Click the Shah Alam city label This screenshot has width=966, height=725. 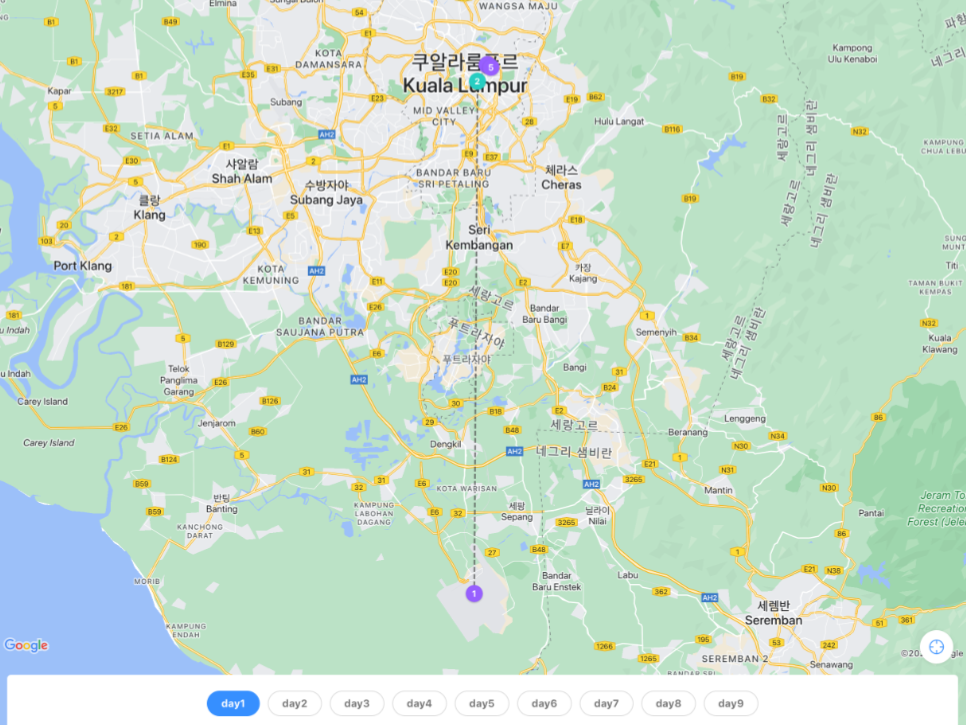(x=242, y=171)
